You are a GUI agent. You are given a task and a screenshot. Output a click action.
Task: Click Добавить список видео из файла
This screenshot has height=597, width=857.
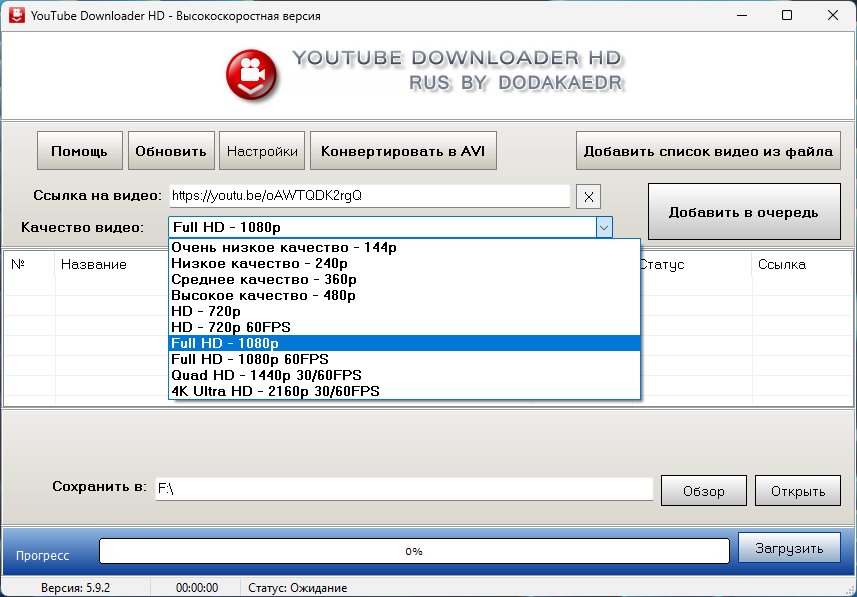coord(708,151)
